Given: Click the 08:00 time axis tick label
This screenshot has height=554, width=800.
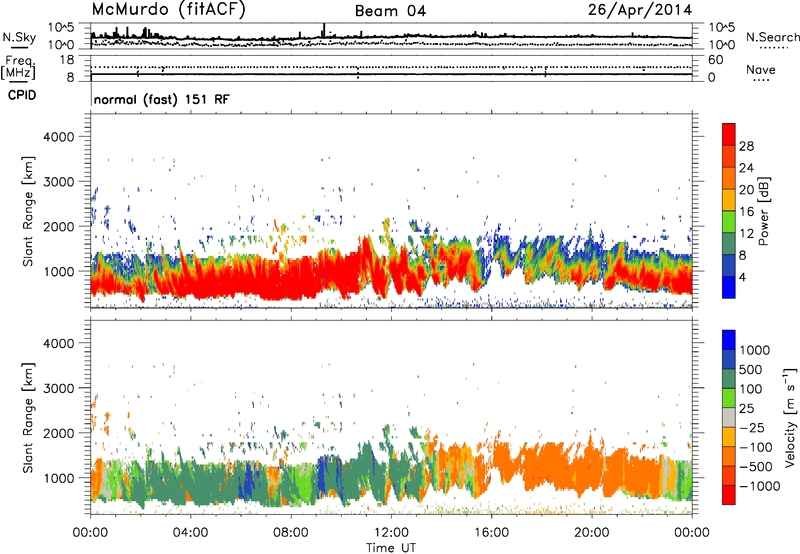Looking at the screenshot, I should point(291,533).
